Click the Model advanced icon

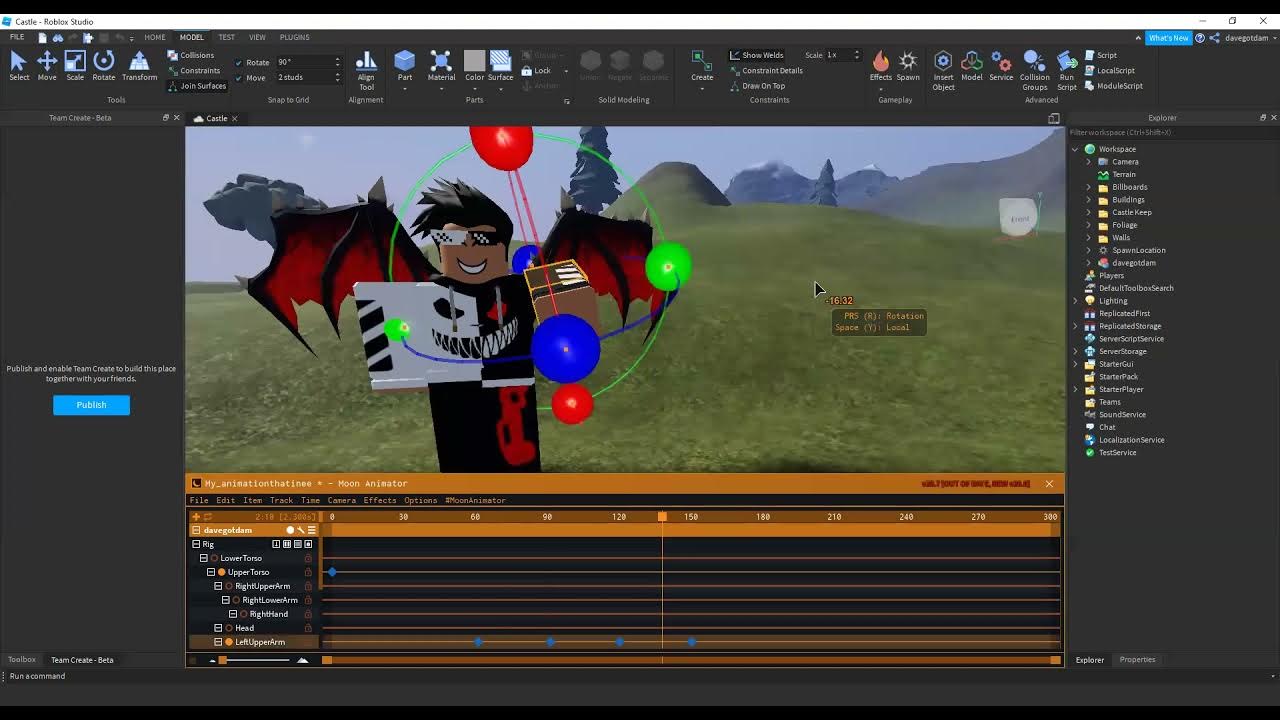pos(972,66)
